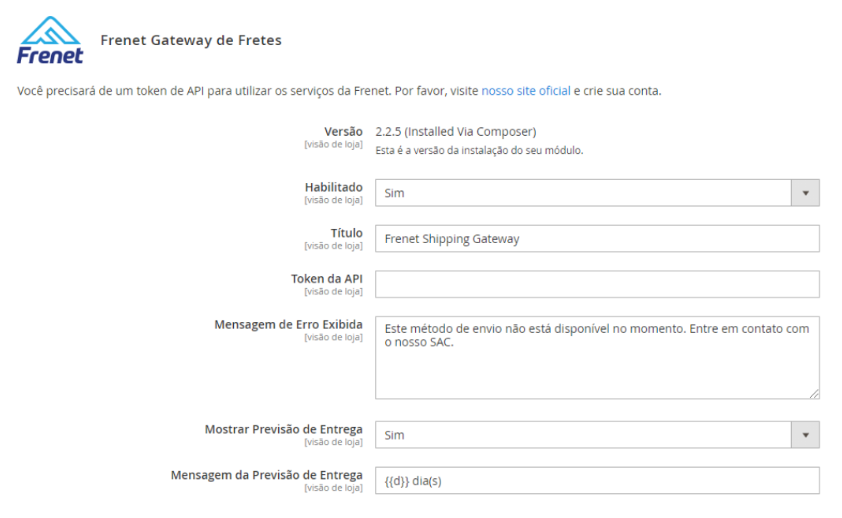Image resolution: width=842 pixels, height=518 pixels.
Task: Click the empty Token da API field
Action: pyautogui.click(x=597, y=284)
